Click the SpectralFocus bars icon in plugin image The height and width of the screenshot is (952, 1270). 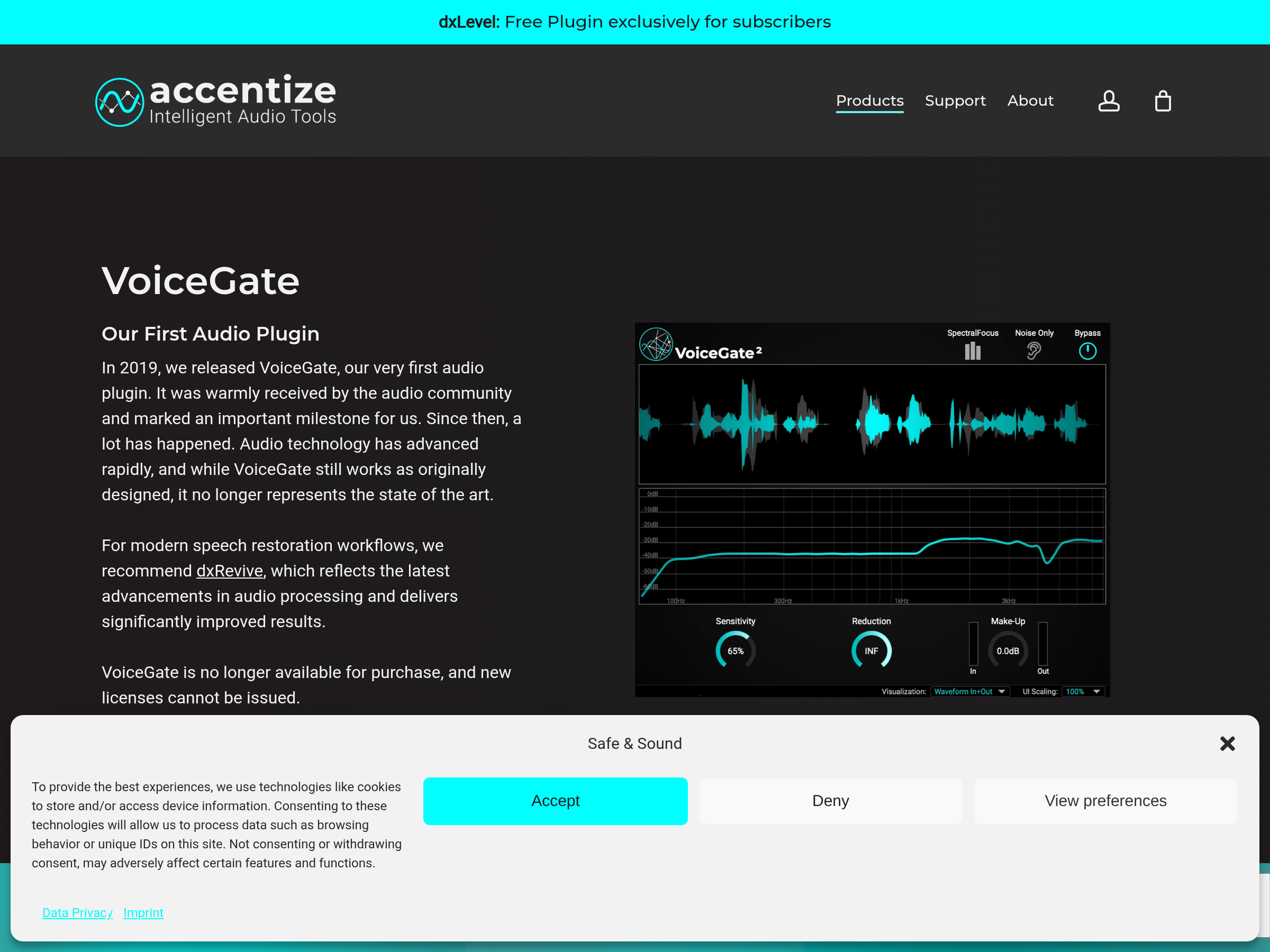pos(973,351)
